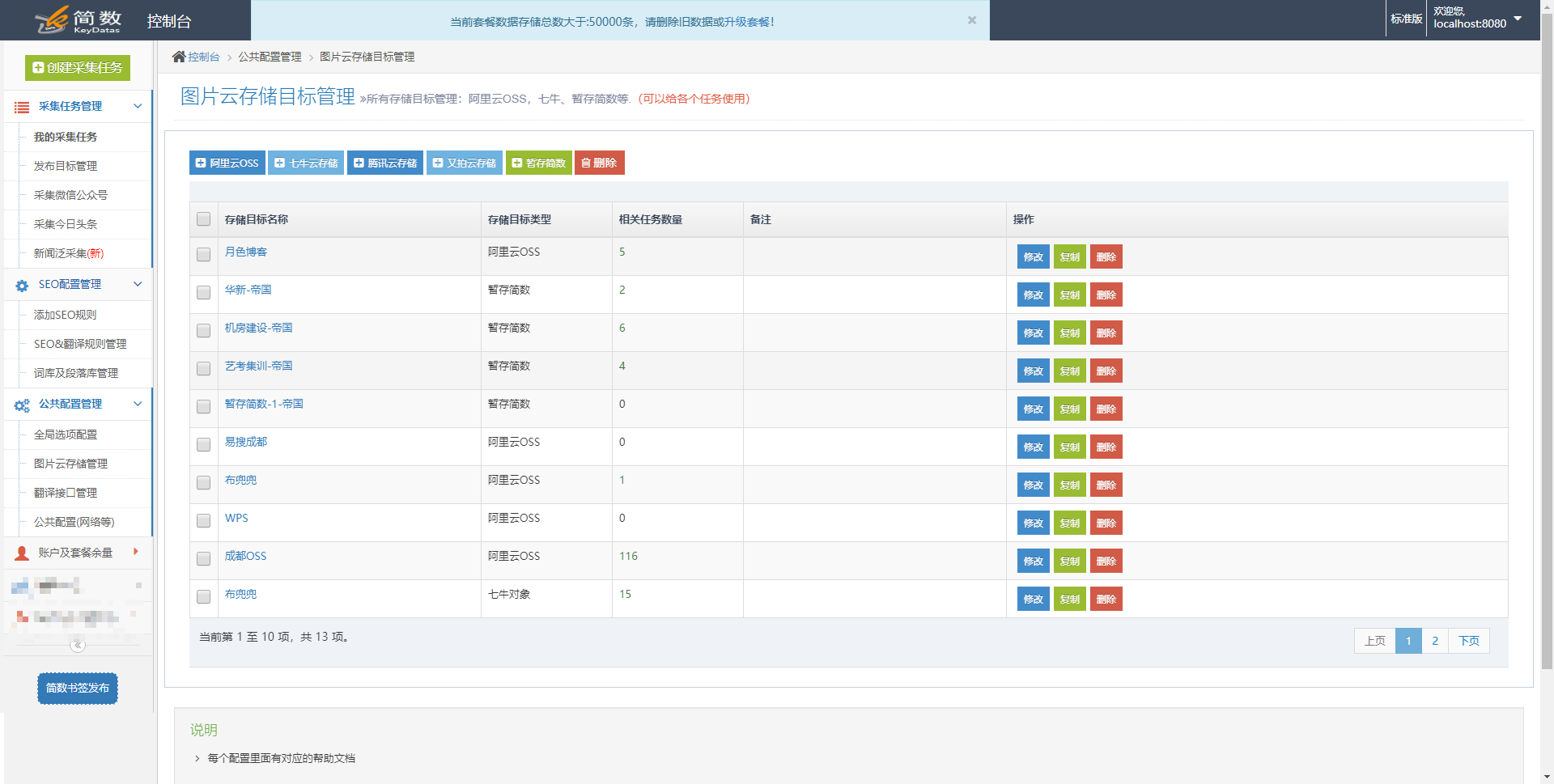Click 公共配置管理 breadcrumb link

point(270,57)
